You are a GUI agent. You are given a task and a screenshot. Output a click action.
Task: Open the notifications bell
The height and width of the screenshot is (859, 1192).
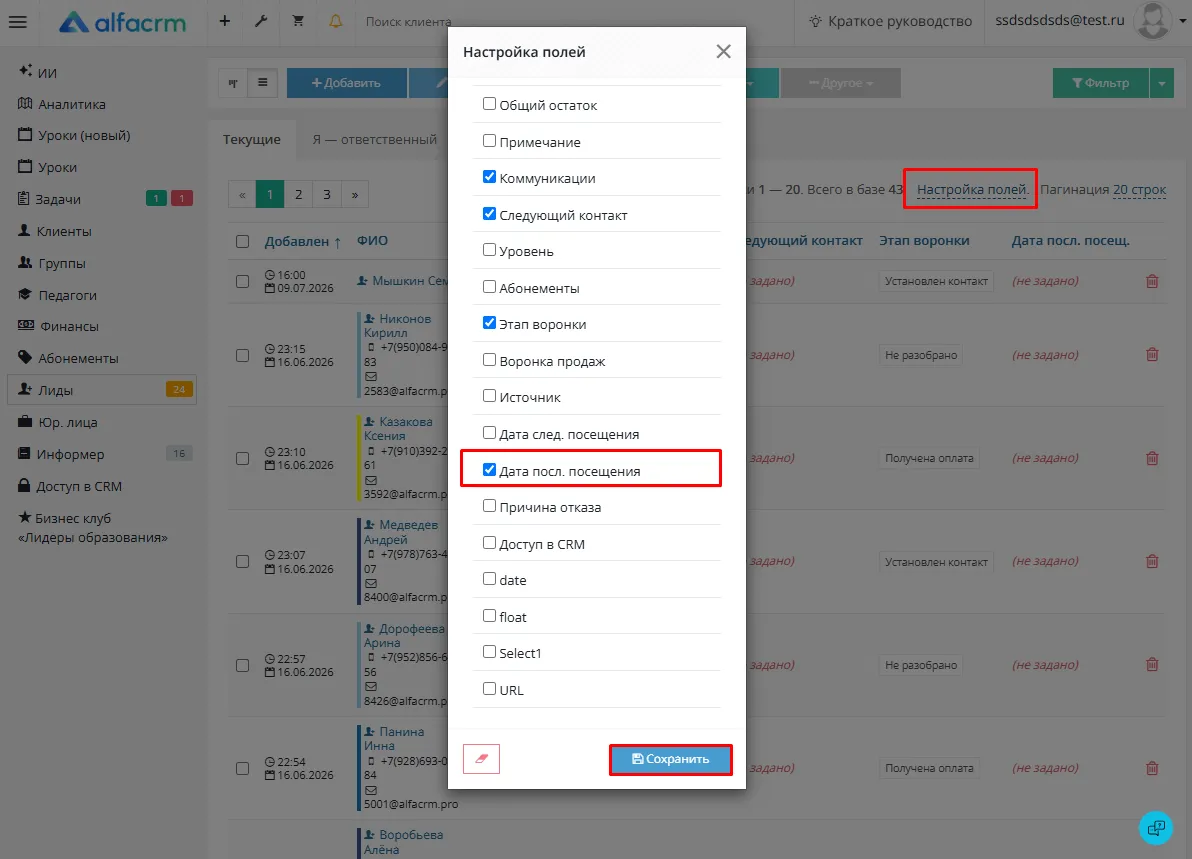[335, 21]
